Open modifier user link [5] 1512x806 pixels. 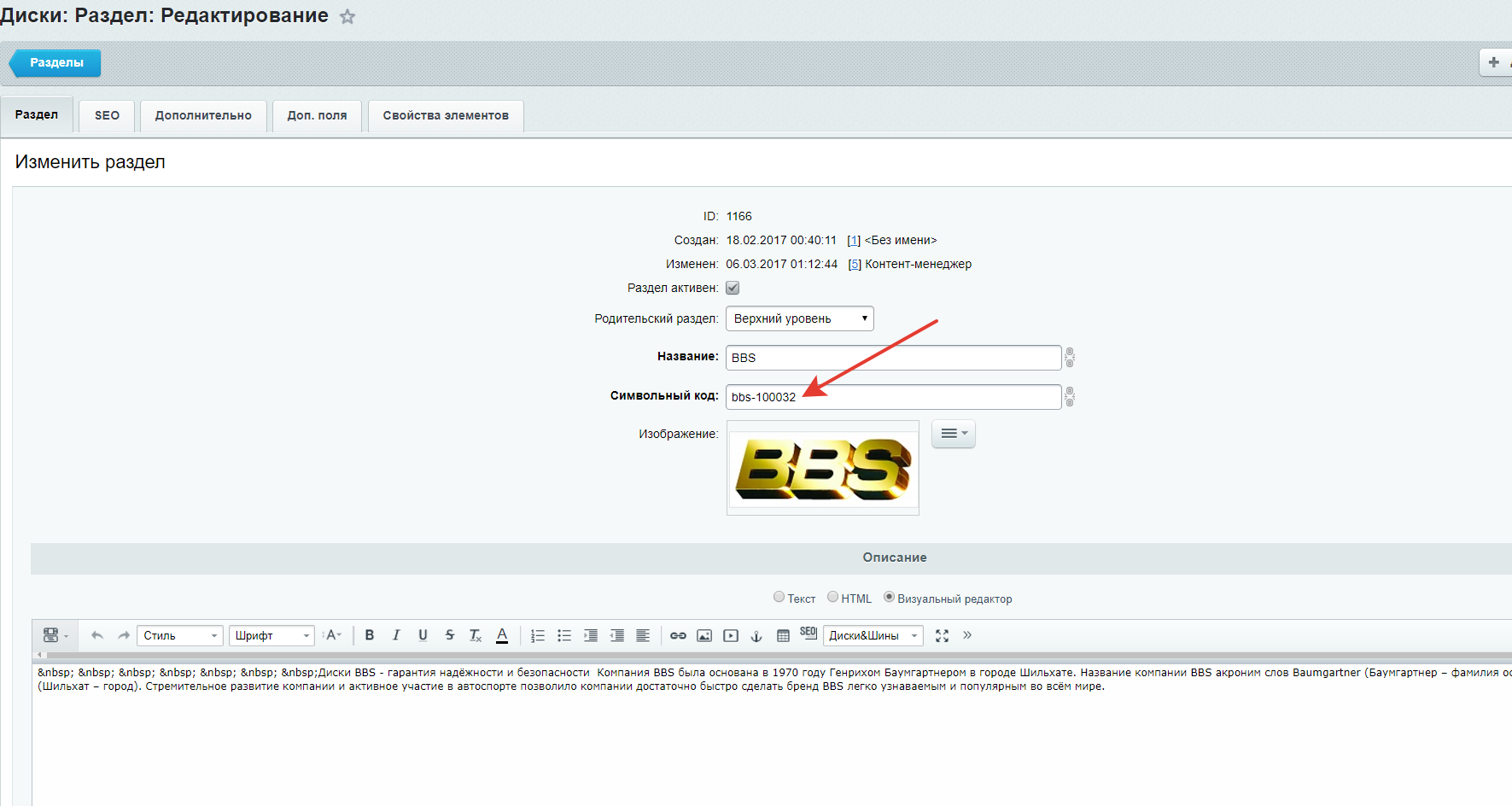coord(855,265)
